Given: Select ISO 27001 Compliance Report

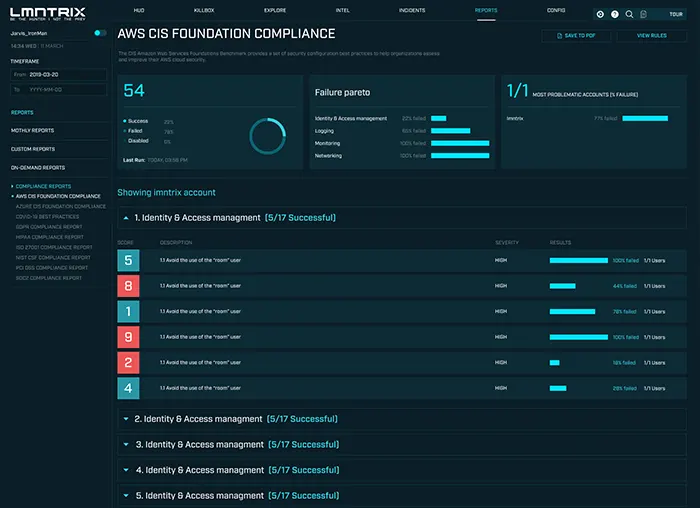Looking at the screenshot, I should [x=54, y=247].
